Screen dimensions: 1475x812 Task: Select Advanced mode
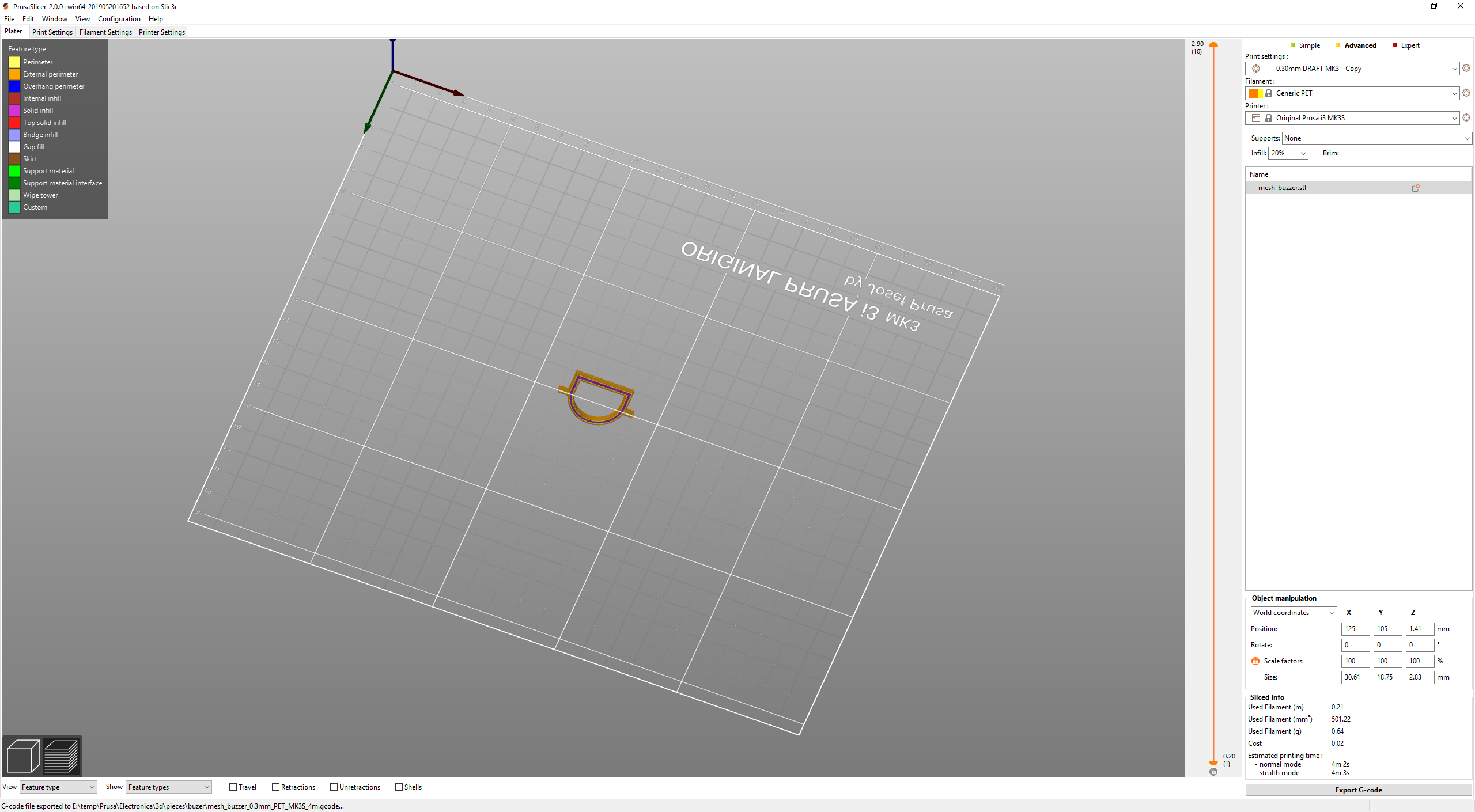click(x=1355, y=45)
